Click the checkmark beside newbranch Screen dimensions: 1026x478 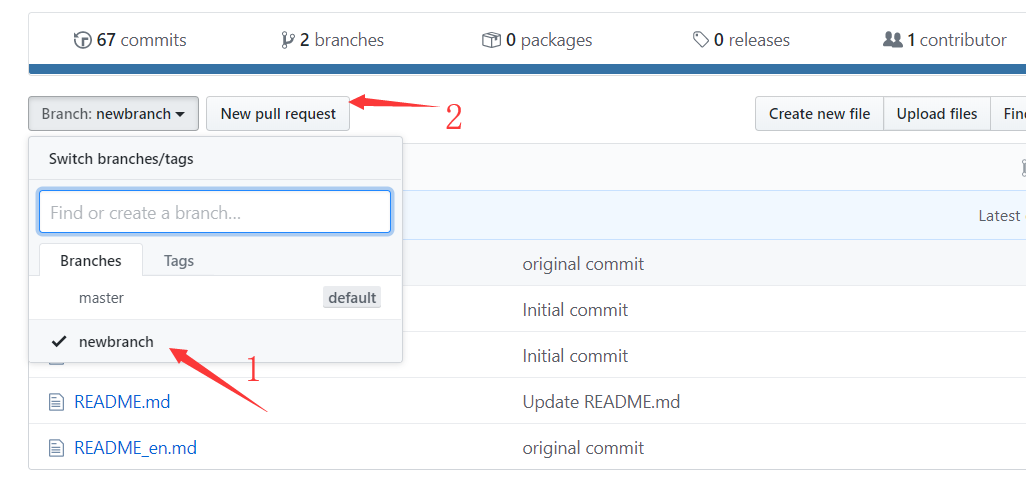coord(59,342)
